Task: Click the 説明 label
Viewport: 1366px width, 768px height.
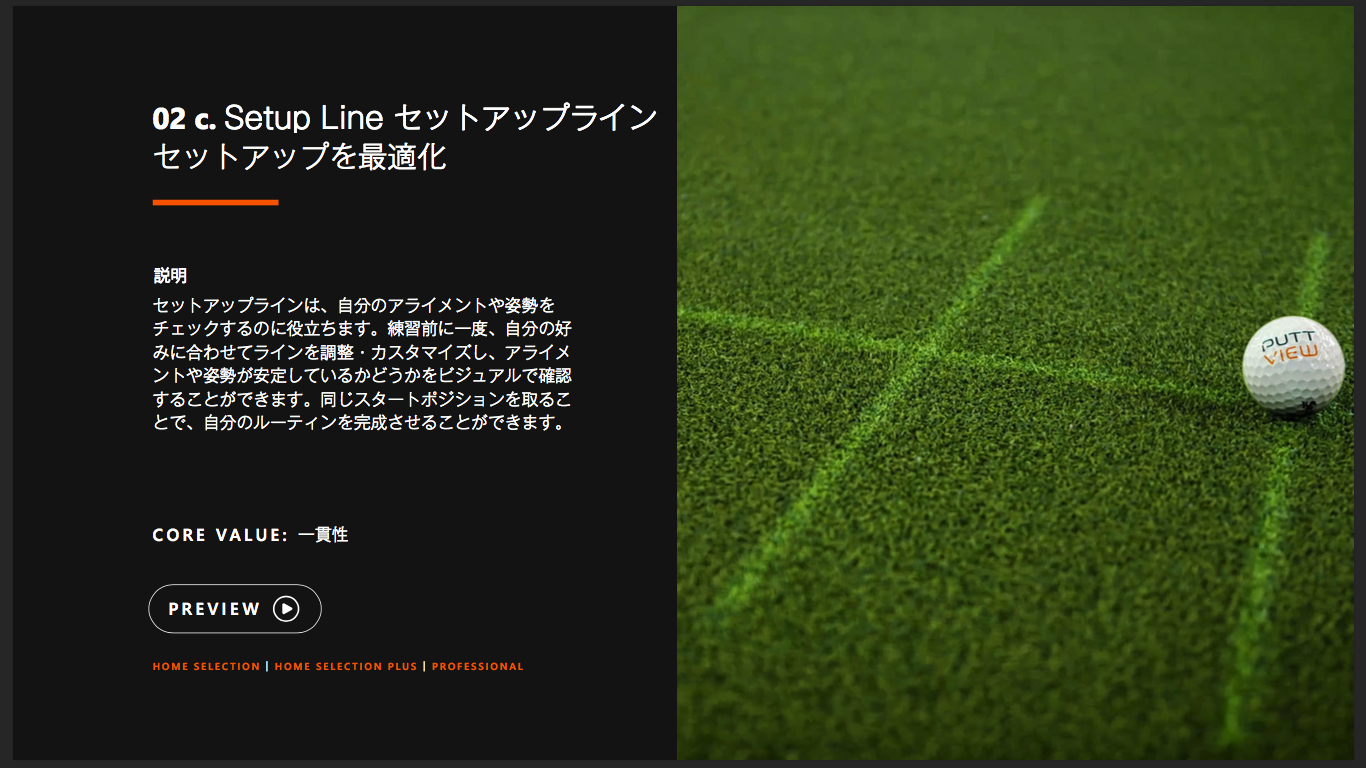Action: [170, 276]
